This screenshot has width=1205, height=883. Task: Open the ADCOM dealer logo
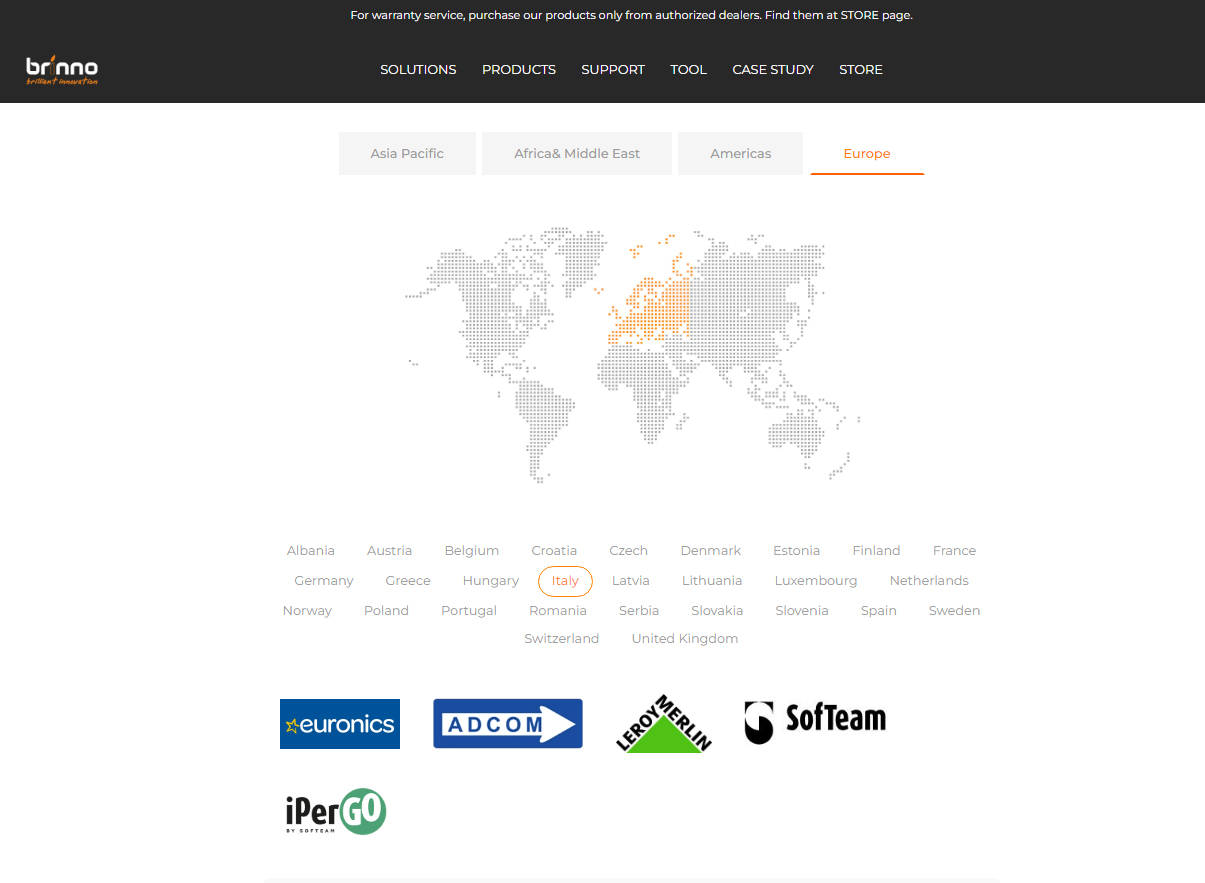click(x=507, y=724)
